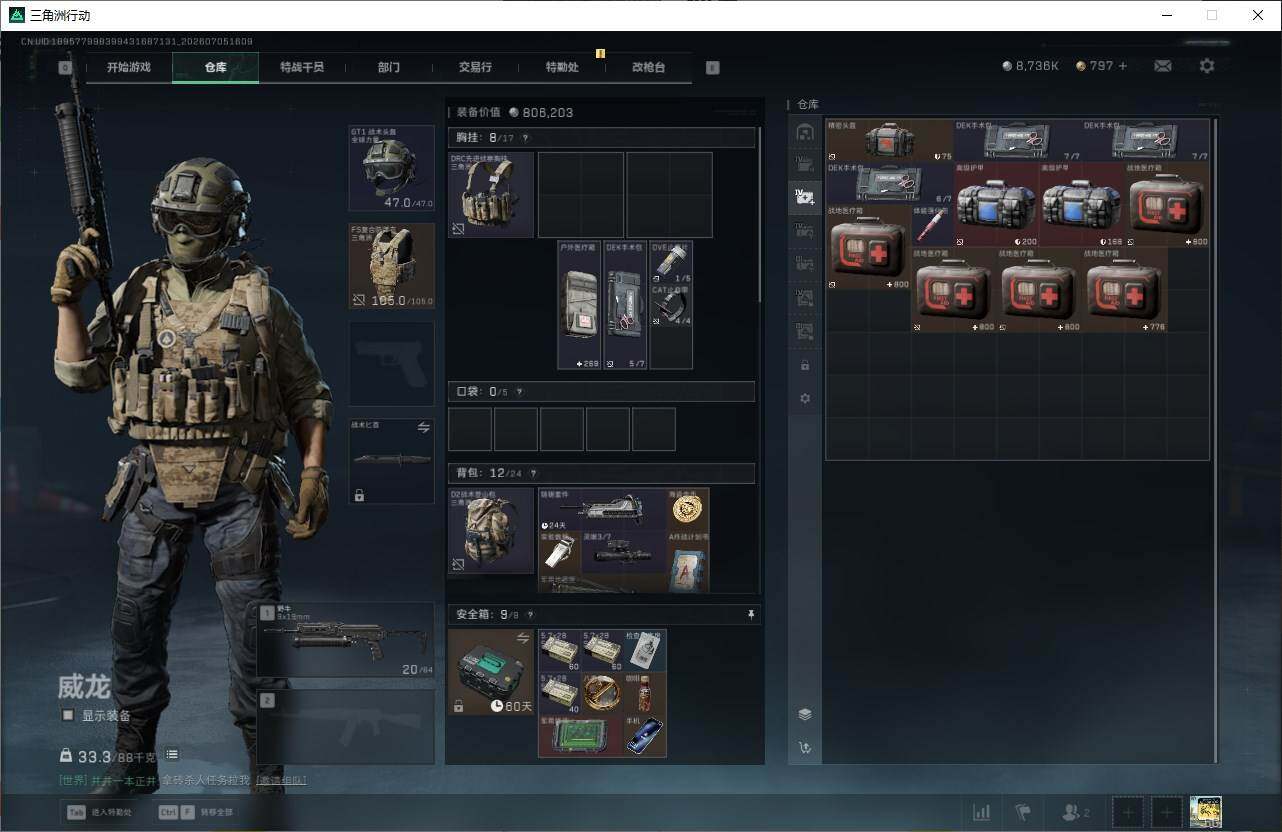
Task: Select the active IV medical warehouse category
Action: point(804,197)
